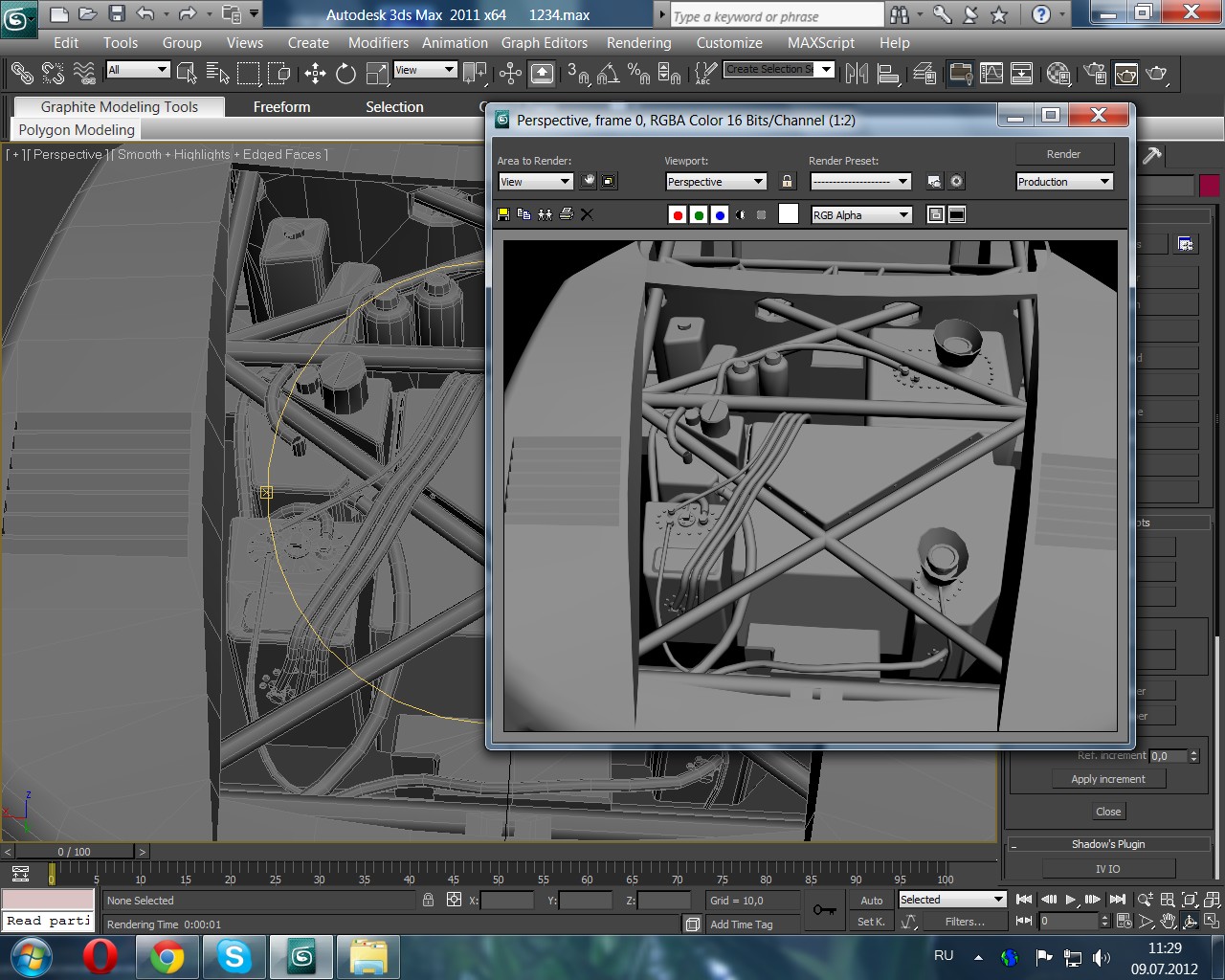Click Clone Rendered Frame Window icon

tap(545, 214)
